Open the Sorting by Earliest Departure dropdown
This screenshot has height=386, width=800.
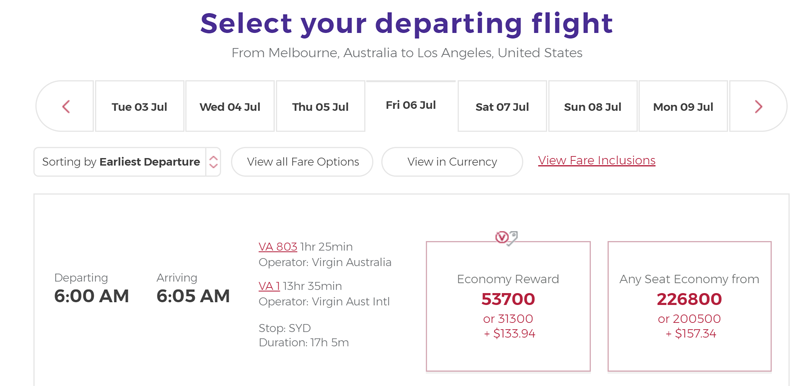pyautogui.click(x=127, y=162)
